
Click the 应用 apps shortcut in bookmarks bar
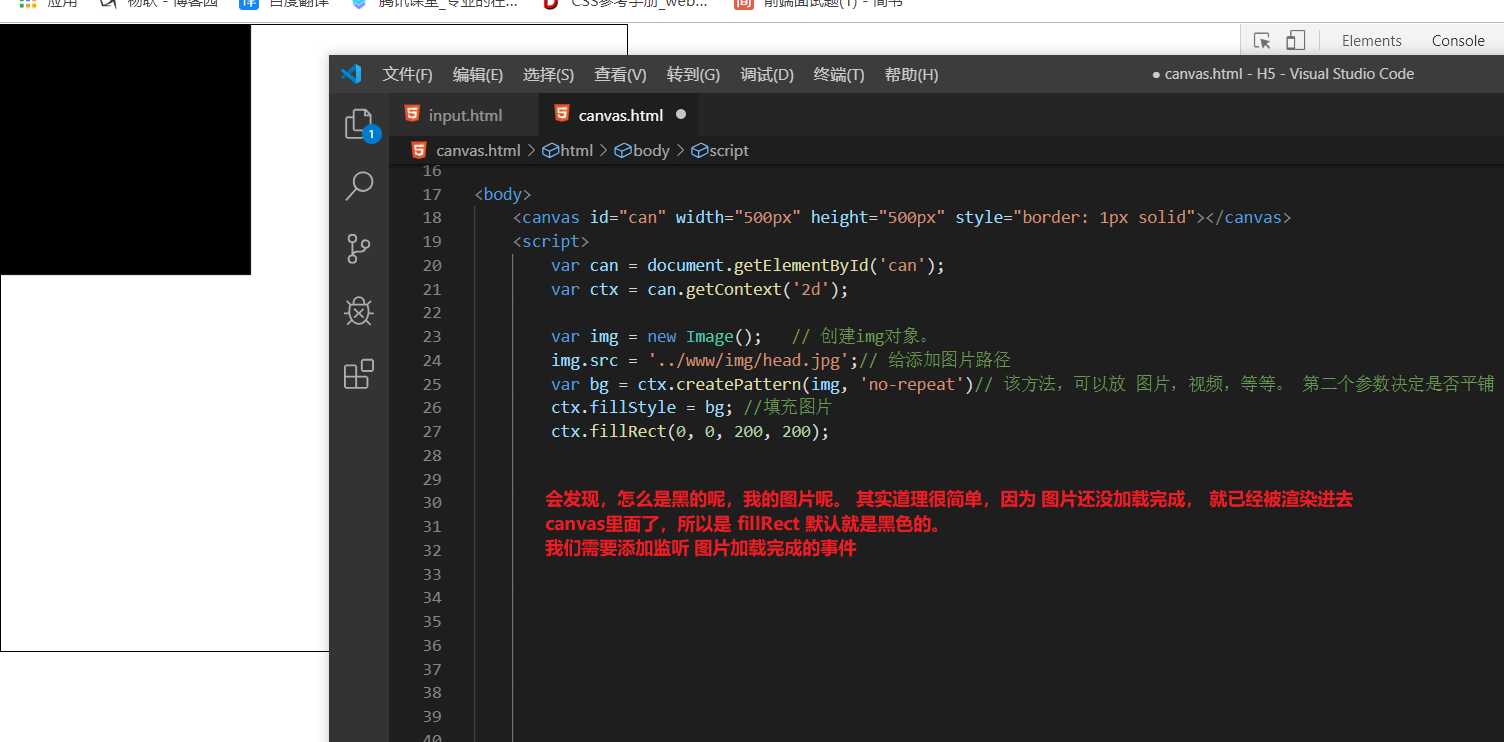(47, 3)
